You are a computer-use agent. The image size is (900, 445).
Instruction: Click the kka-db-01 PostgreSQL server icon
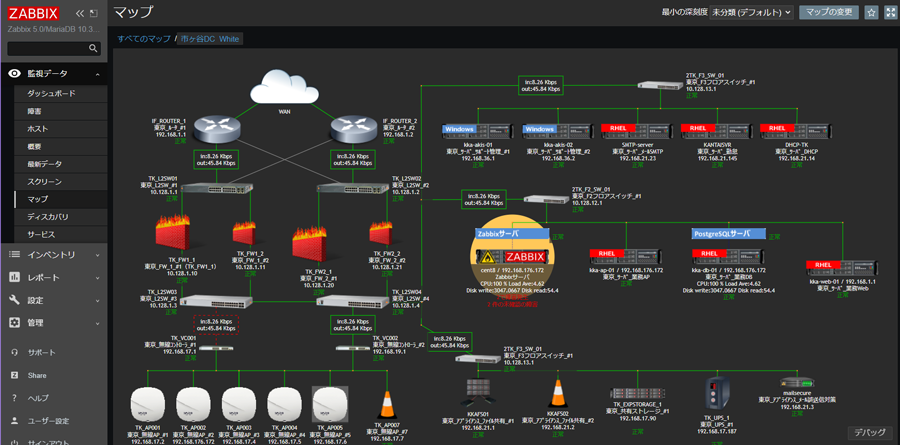[x=729, y=257]
